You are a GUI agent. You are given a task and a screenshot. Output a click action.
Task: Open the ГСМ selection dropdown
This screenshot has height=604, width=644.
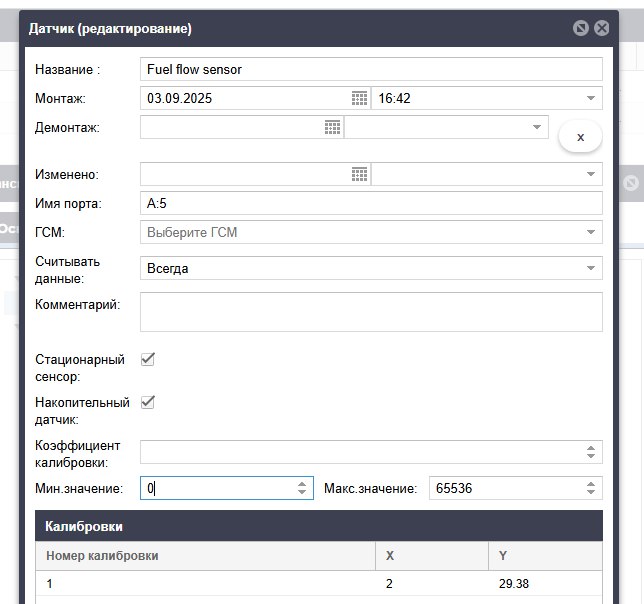pos(591,233)
